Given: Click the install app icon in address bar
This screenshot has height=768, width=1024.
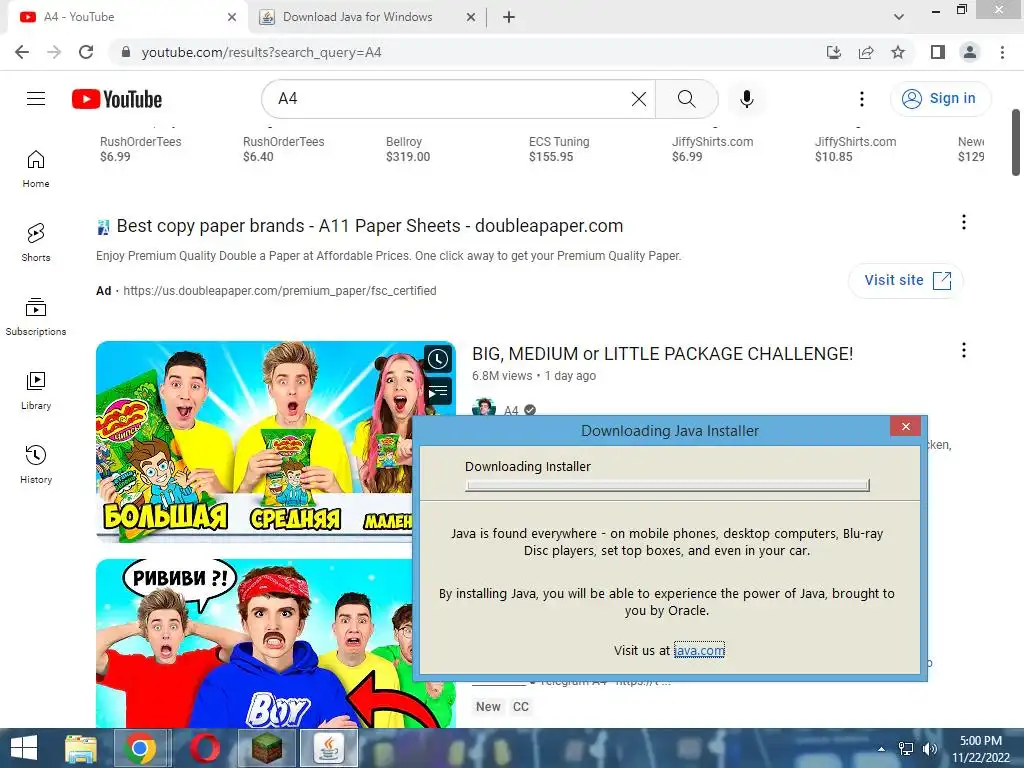Looking at the screenshot, I should [x=834, y=52].
